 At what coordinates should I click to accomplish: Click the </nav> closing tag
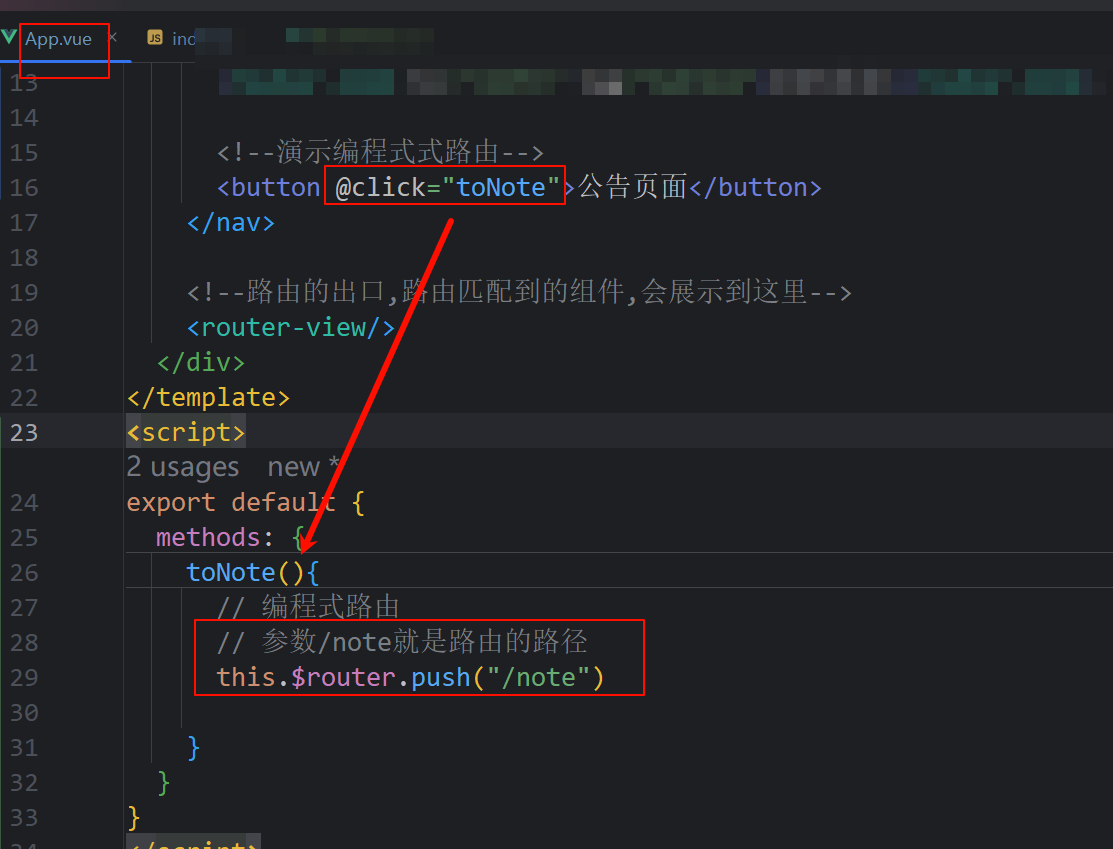point(231,223)
